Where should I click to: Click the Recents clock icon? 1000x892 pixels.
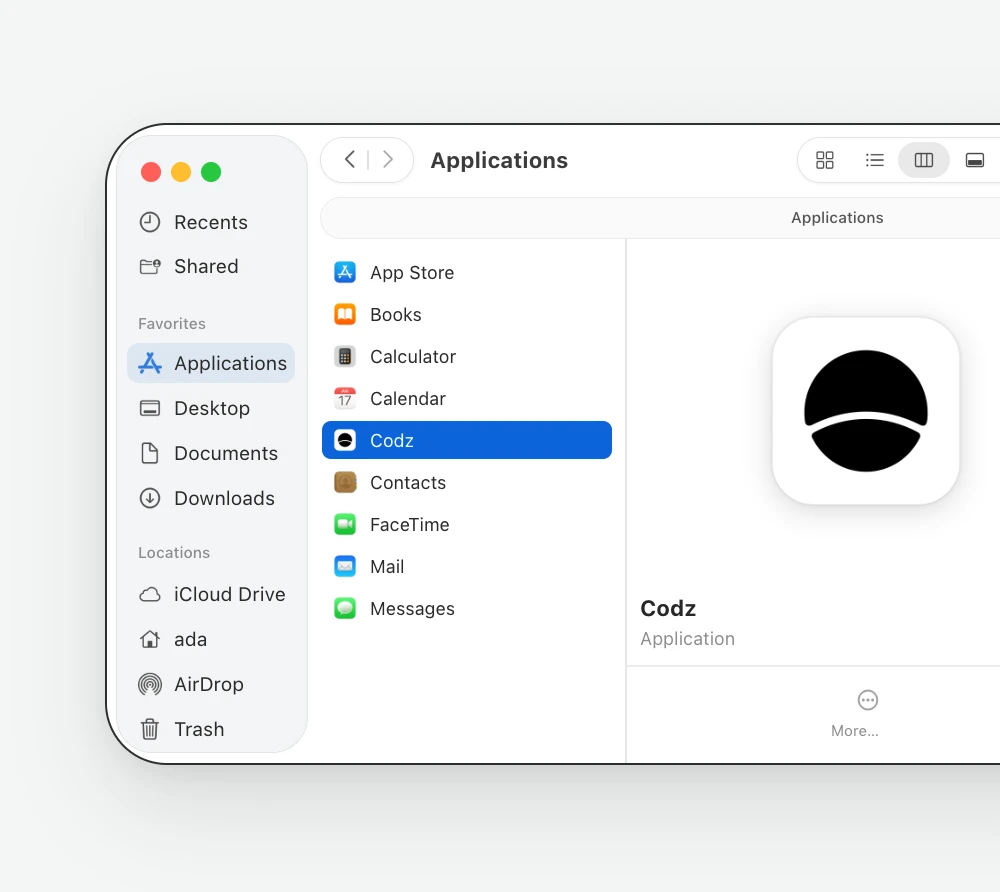[x=150, y=222]
